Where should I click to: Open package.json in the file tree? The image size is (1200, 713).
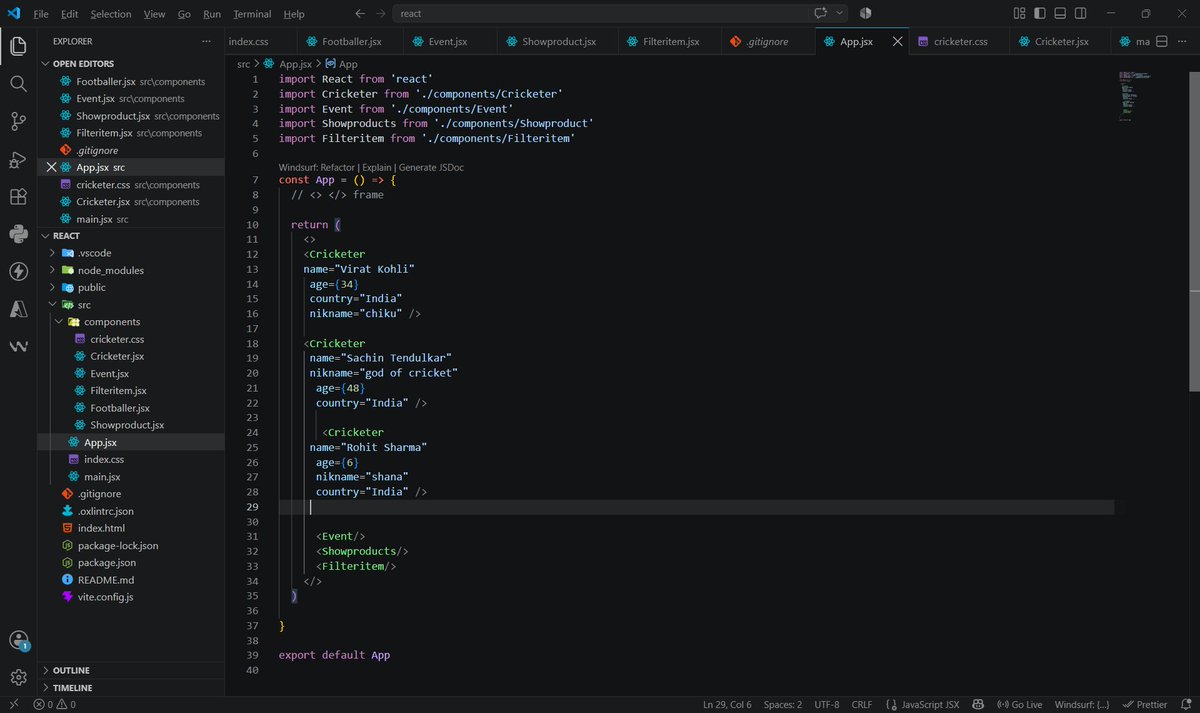click(107, 563)
